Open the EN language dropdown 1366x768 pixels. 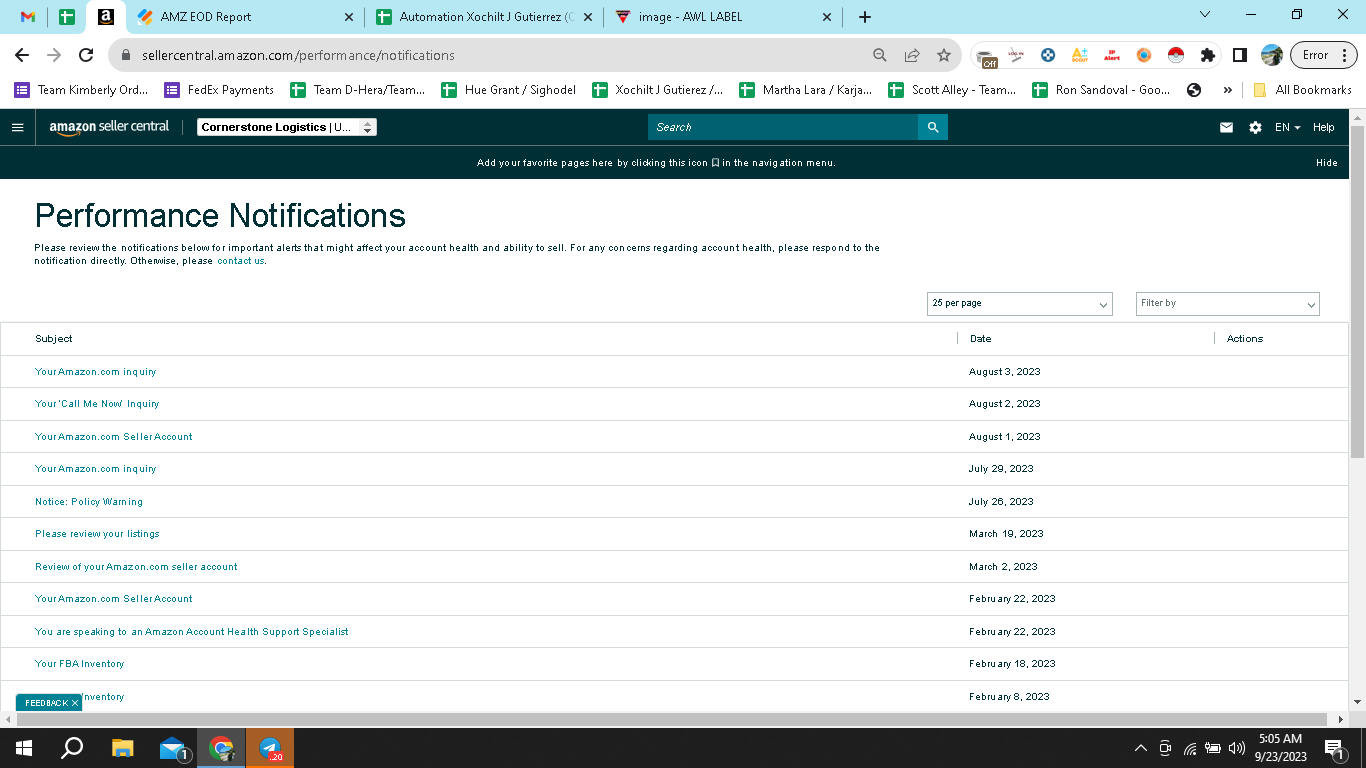click(x=1288, y=127)
